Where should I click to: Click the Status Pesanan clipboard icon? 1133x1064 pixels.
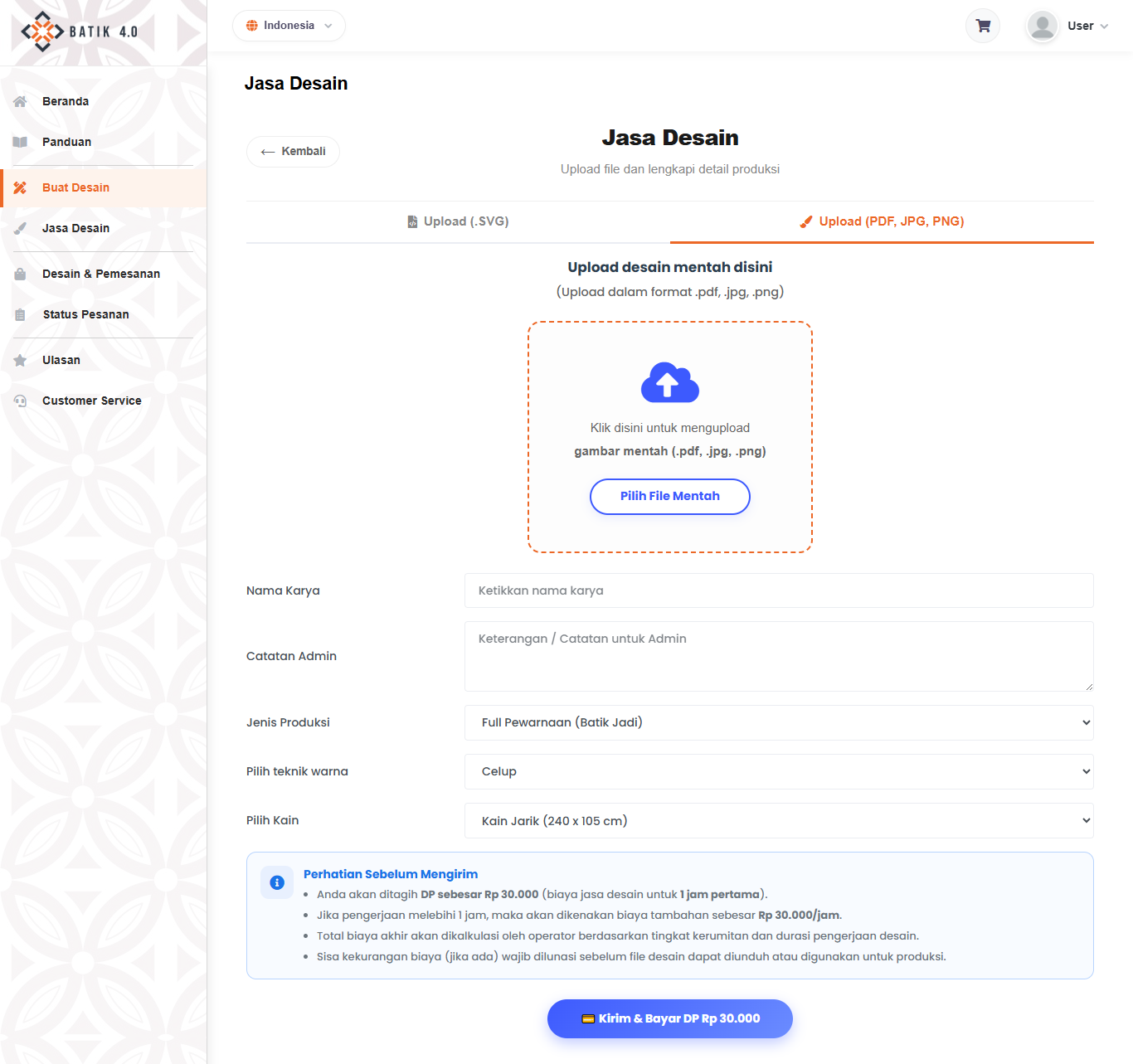click(x=20, y=314)
